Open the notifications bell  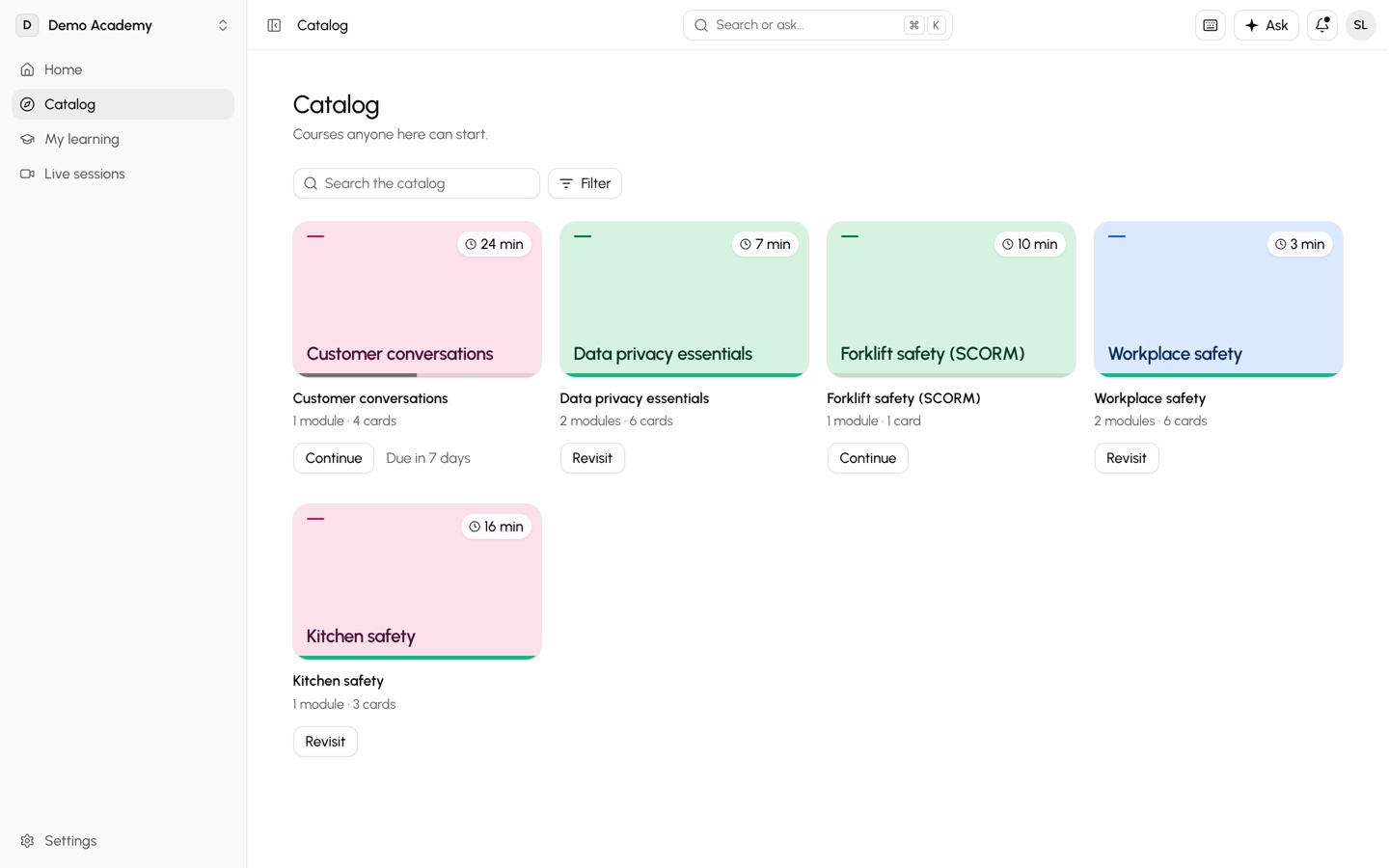coord(1321,25)
